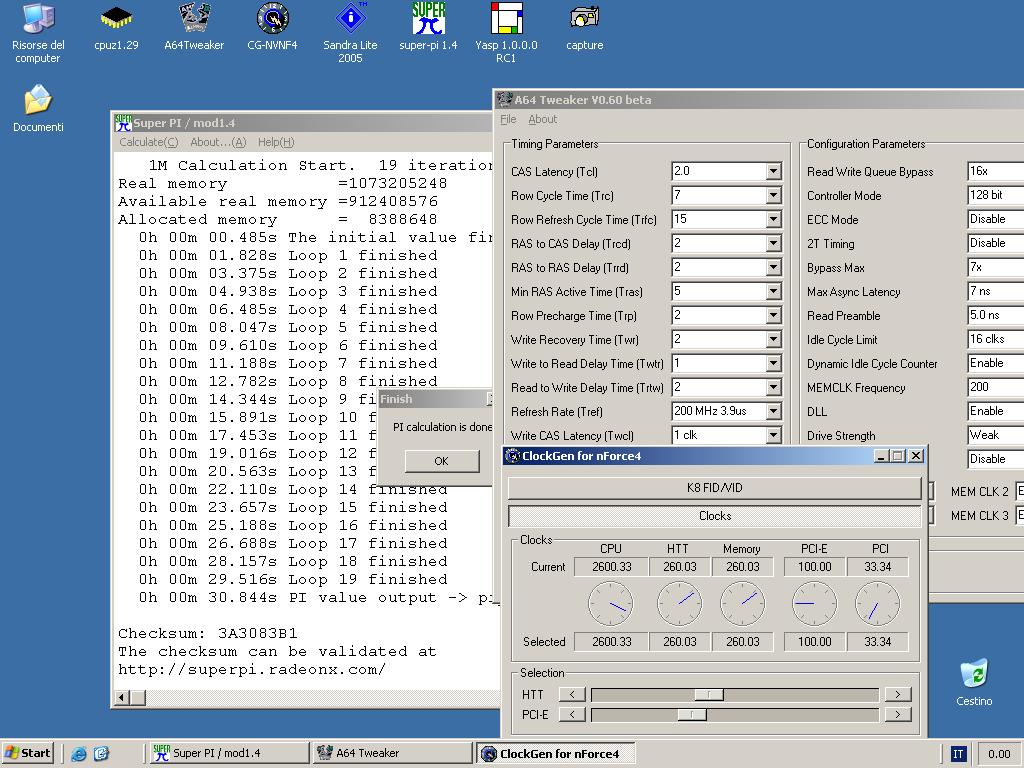Screen dimensions: 1024x768
Task: Expand Write Recovery Time (Twr) dropdown
Action: [x=773, y=340]
